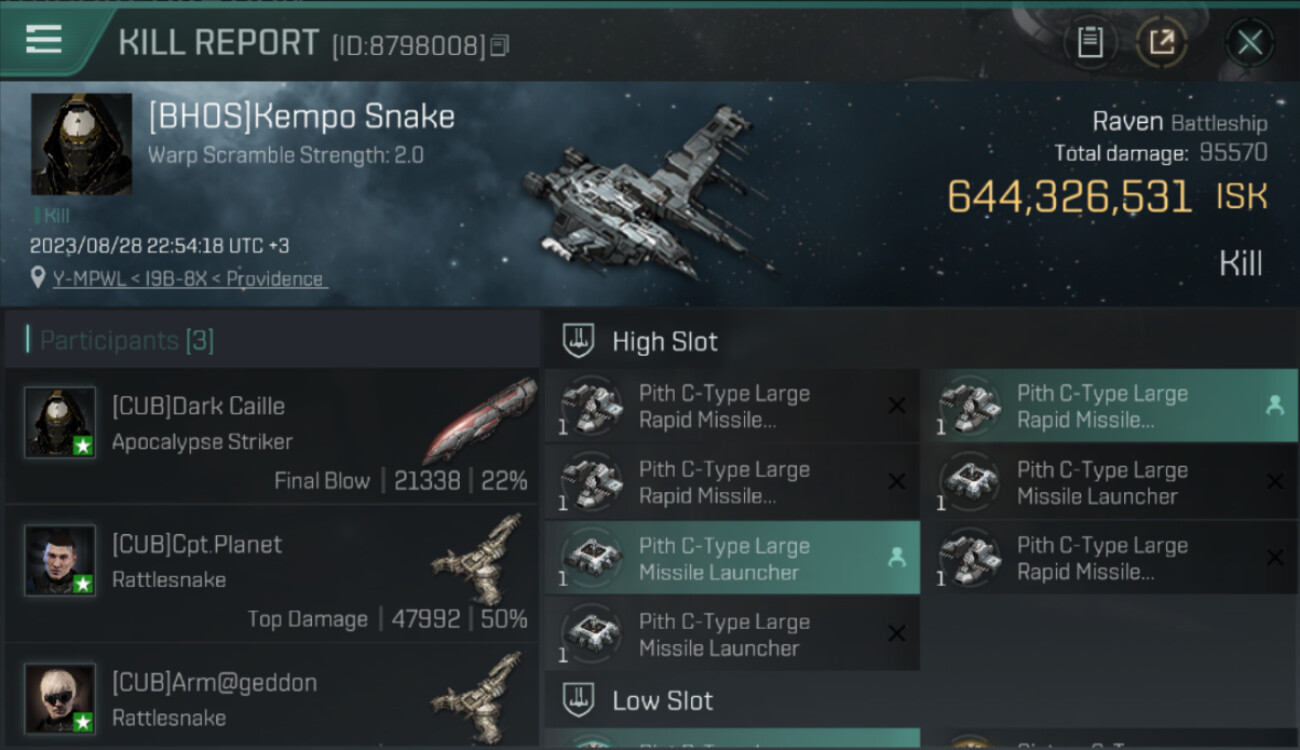Click person icon on highlighted Missile Launcher
Screen dimensions: 1300x750
pyautogui.click(x=897, y=557)
